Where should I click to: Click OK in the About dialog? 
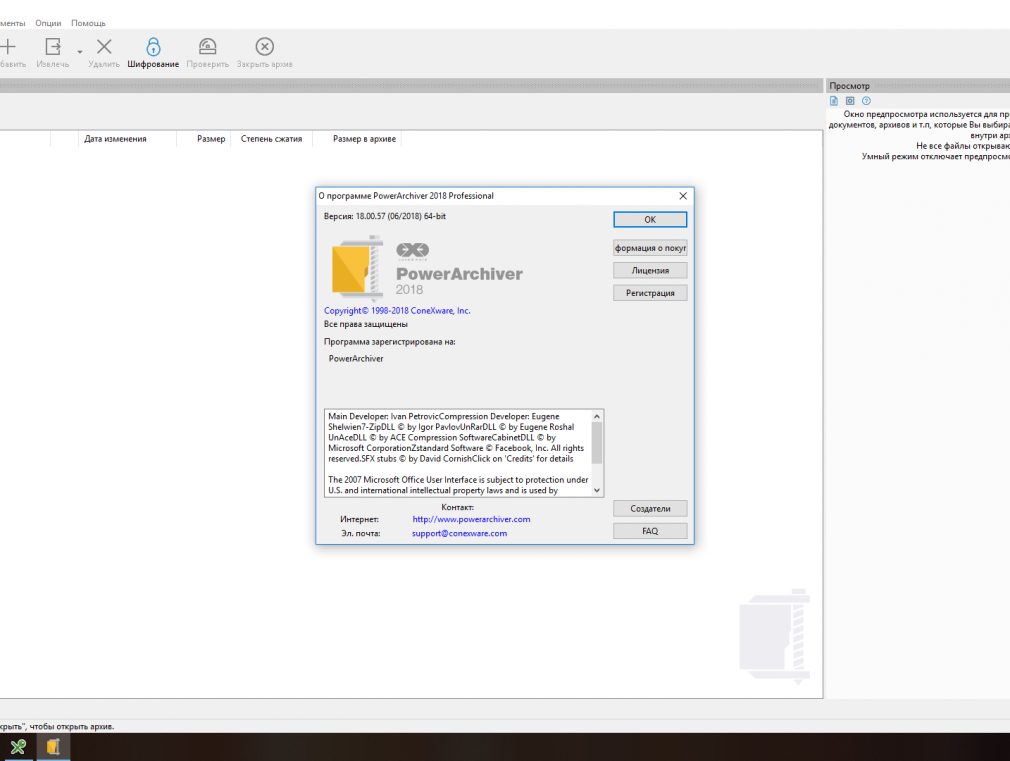(650, 220)
